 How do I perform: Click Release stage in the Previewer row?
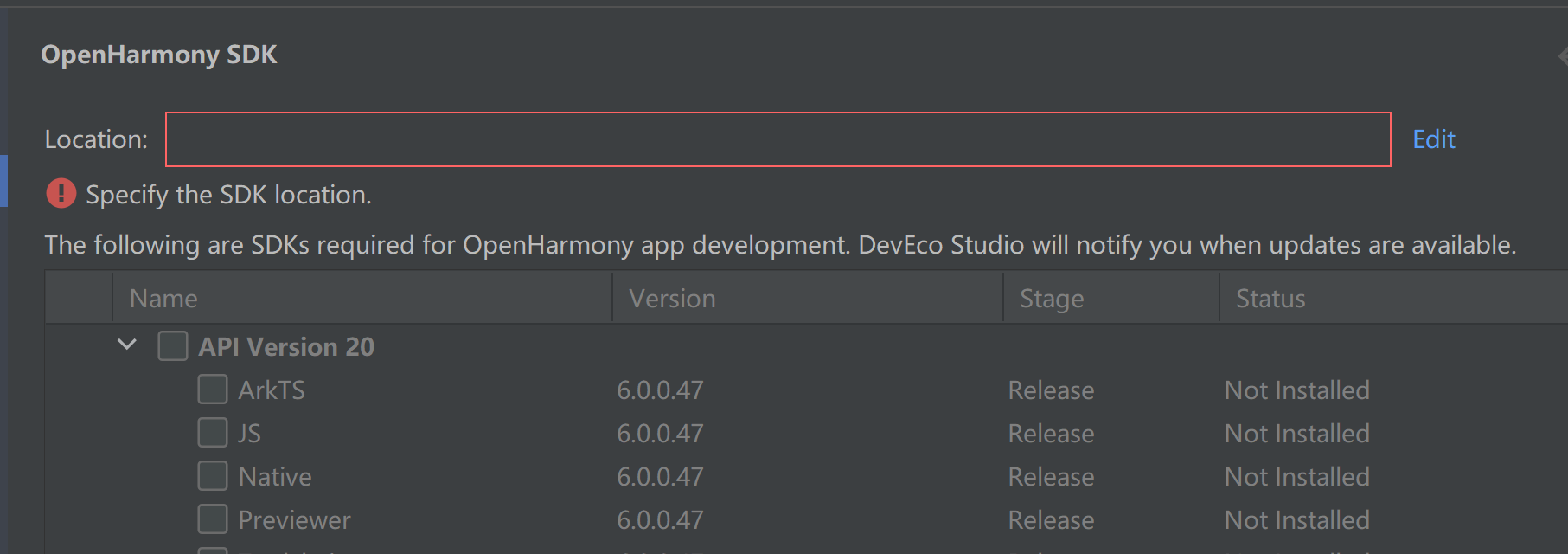pyautogui.click(x=1051, y=520)
